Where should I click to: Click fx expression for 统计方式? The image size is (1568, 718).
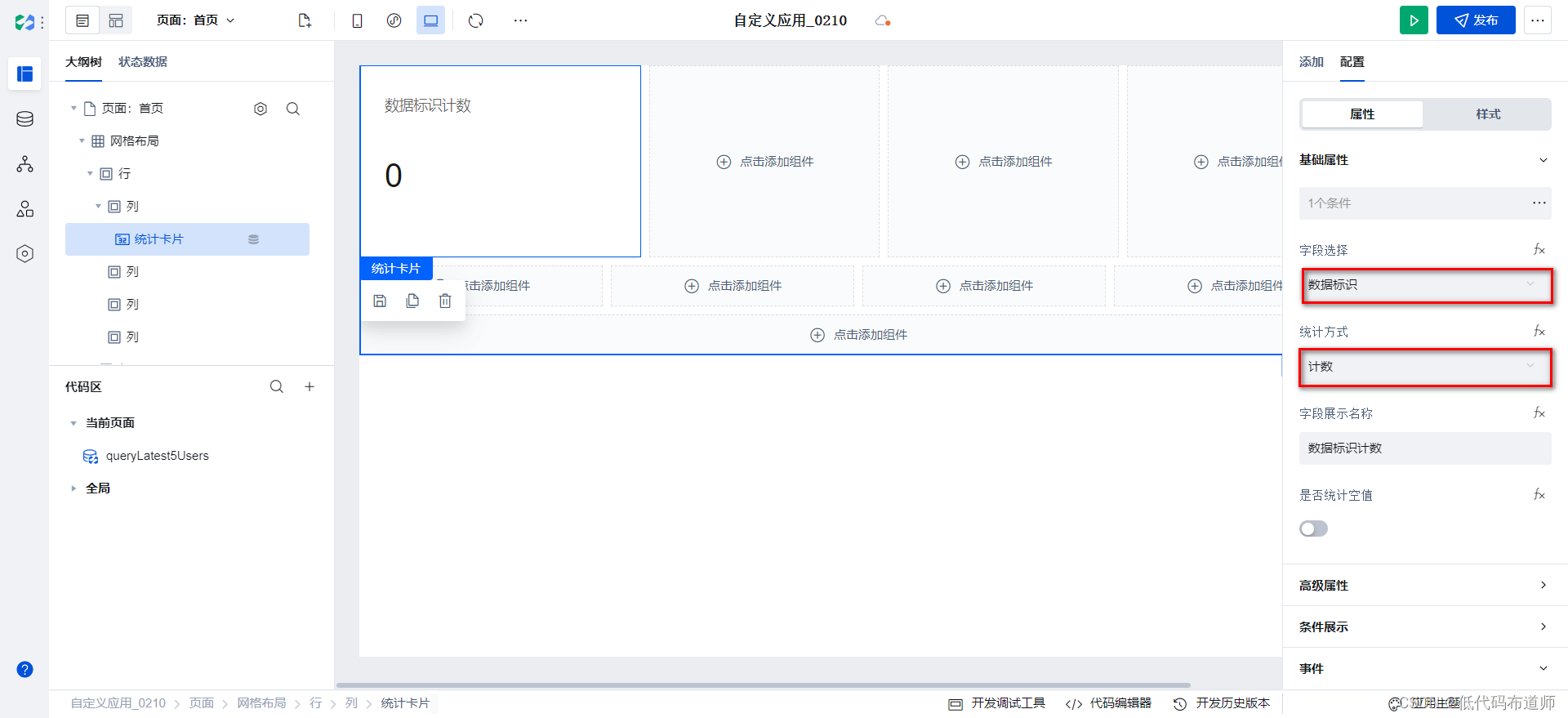coord(1539,331)
